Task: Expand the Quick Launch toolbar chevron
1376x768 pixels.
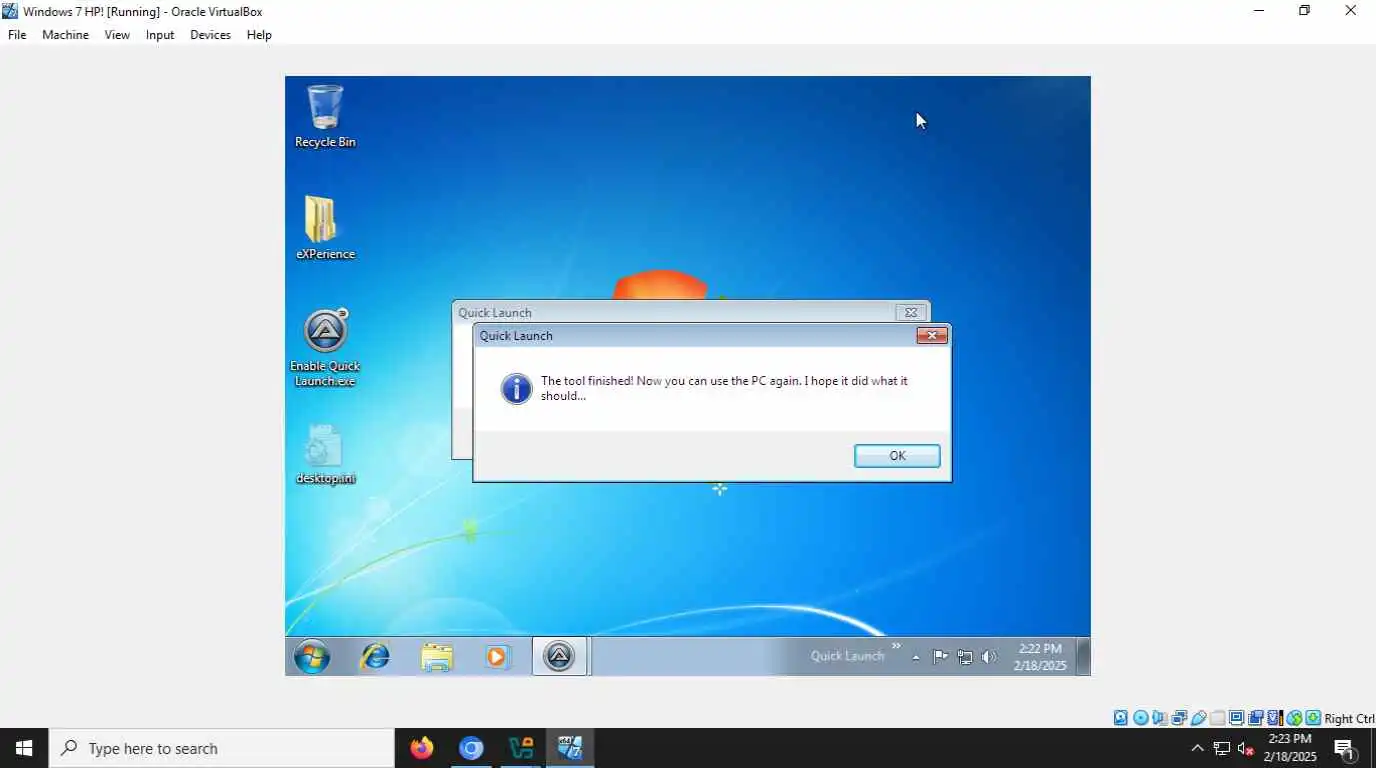Action: coord(896,646)
